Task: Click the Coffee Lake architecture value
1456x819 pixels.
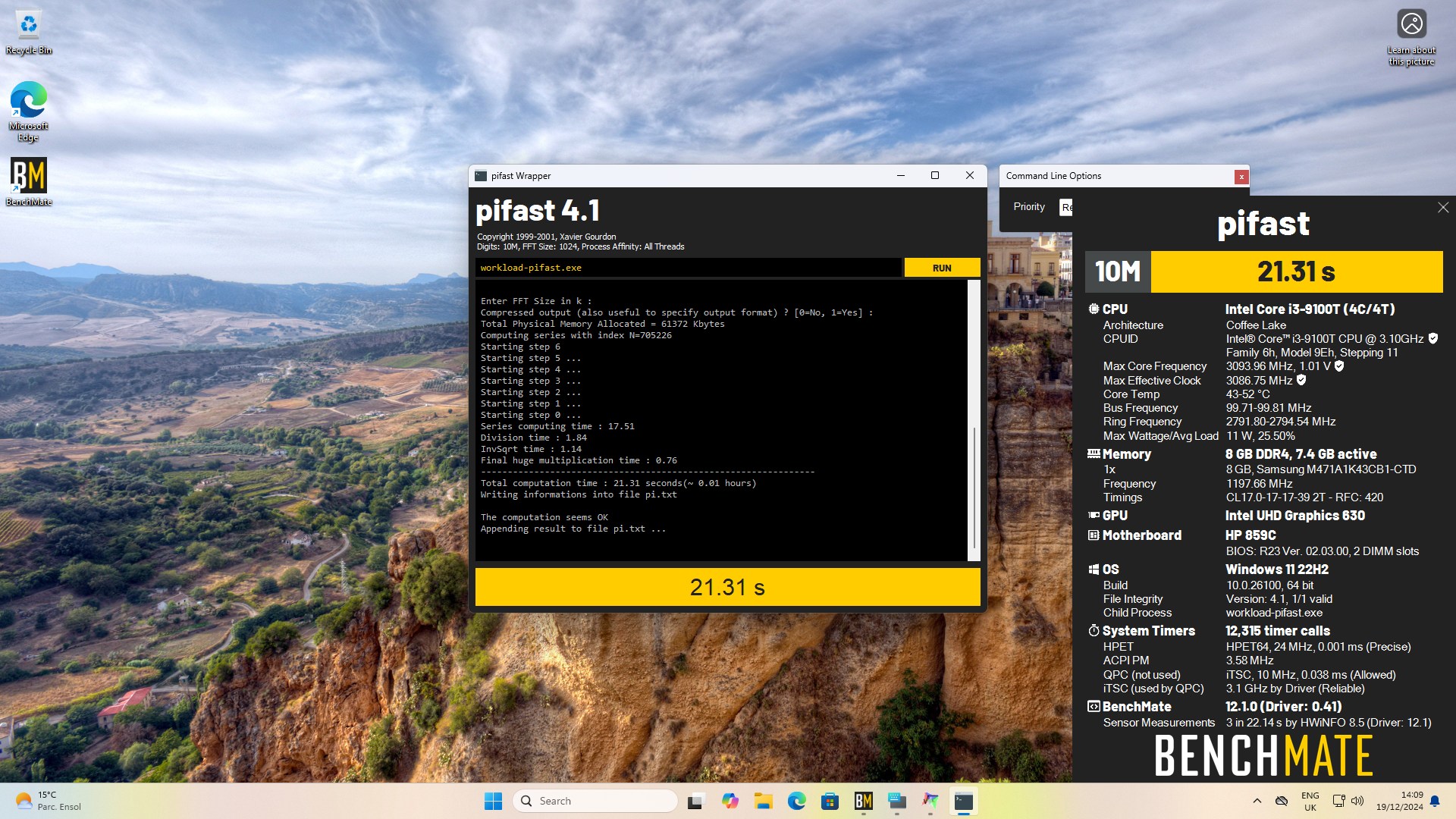Action: (x=1256, y=325)
